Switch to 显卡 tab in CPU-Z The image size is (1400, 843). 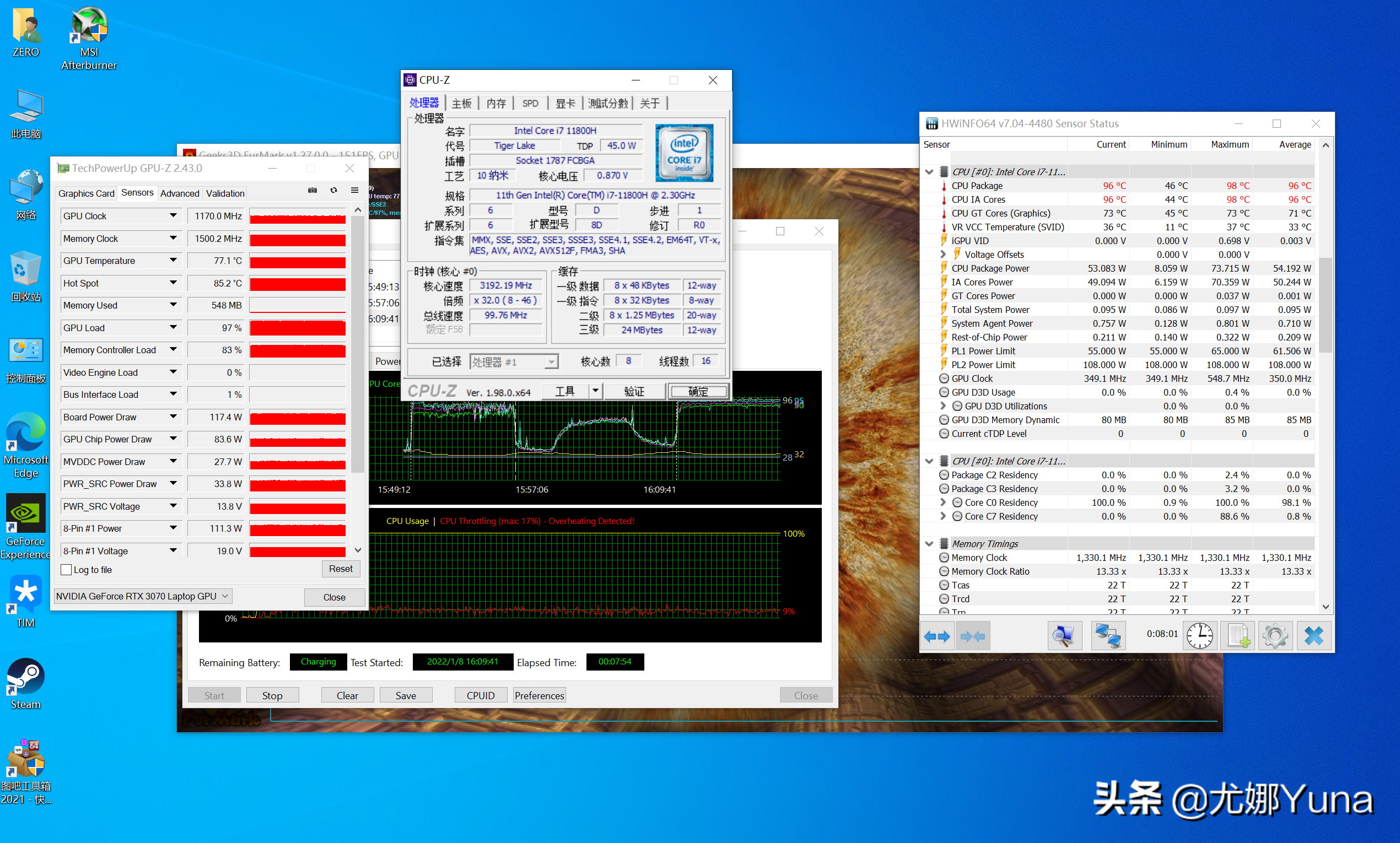pos(565,104)
